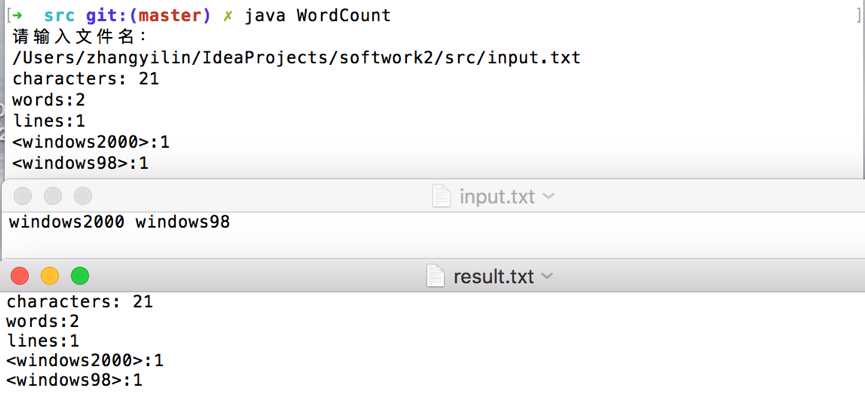Expand the result.txt title dropdown chevron
This screenshot has height=416, width=865.
pyautogui.click(x=547, y=276)
